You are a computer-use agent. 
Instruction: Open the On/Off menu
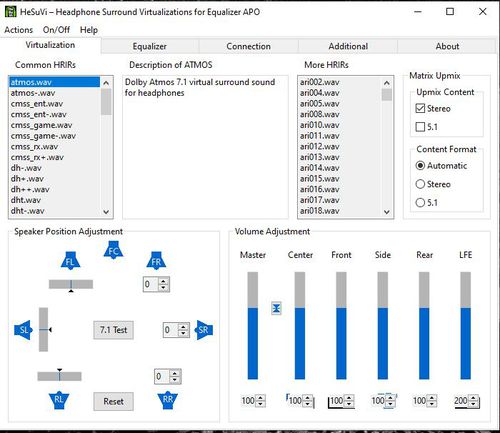coord(56,30)
